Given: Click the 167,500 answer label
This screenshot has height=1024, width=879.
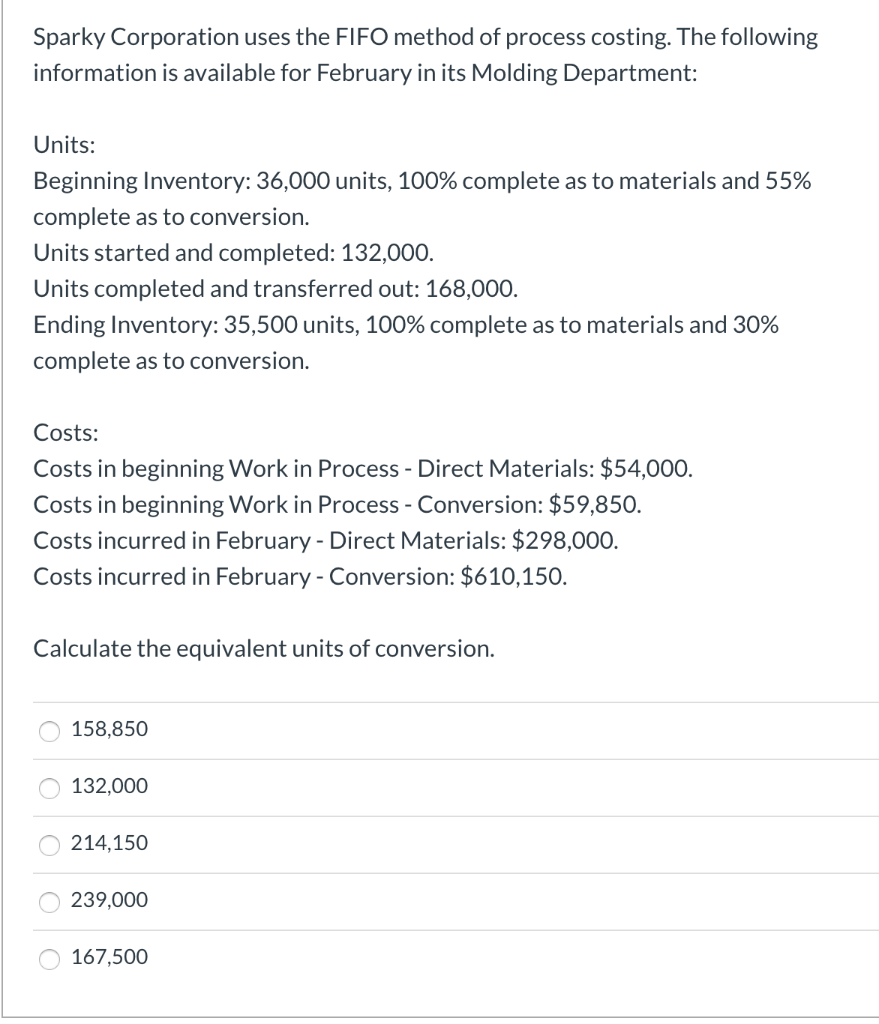Looking at the screenshot, I should point(108,958).
